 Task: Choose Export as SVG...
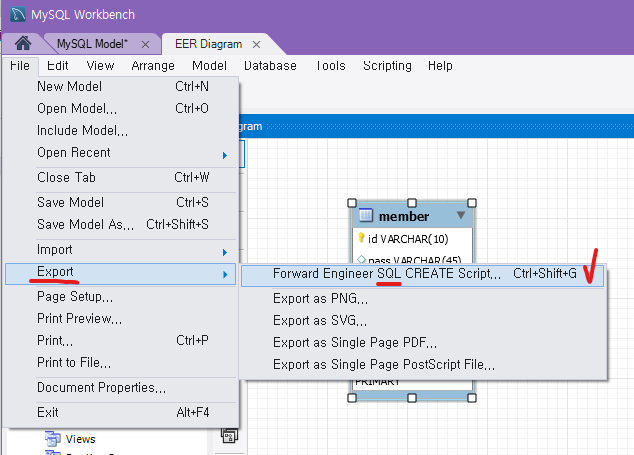tap(423, 321)
